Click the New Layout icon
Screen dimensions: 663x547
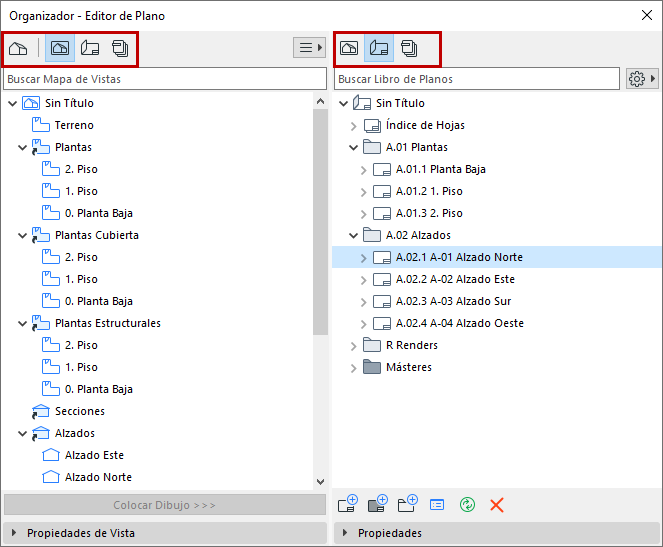348,504
